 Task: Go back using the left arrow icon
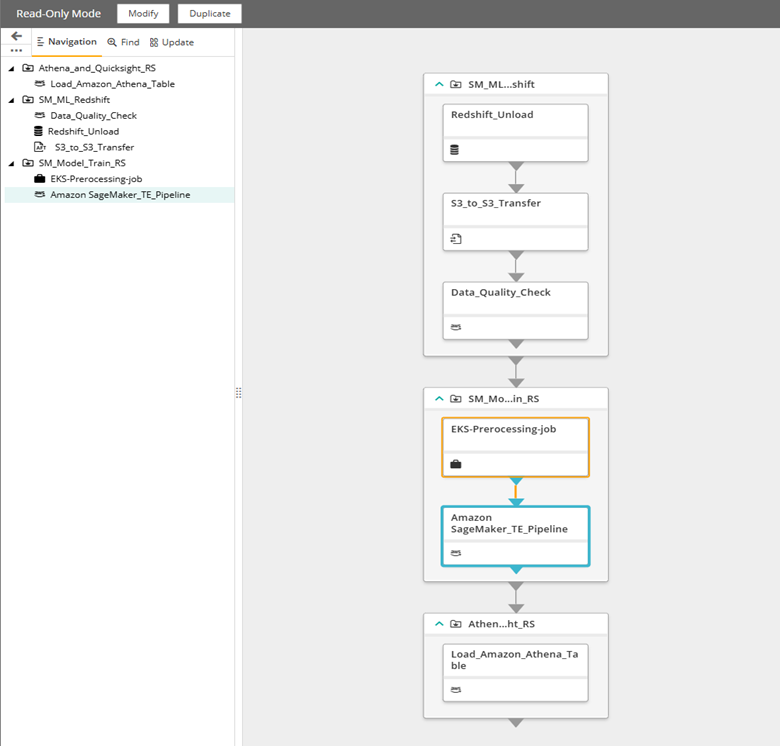tap(16, 36)
